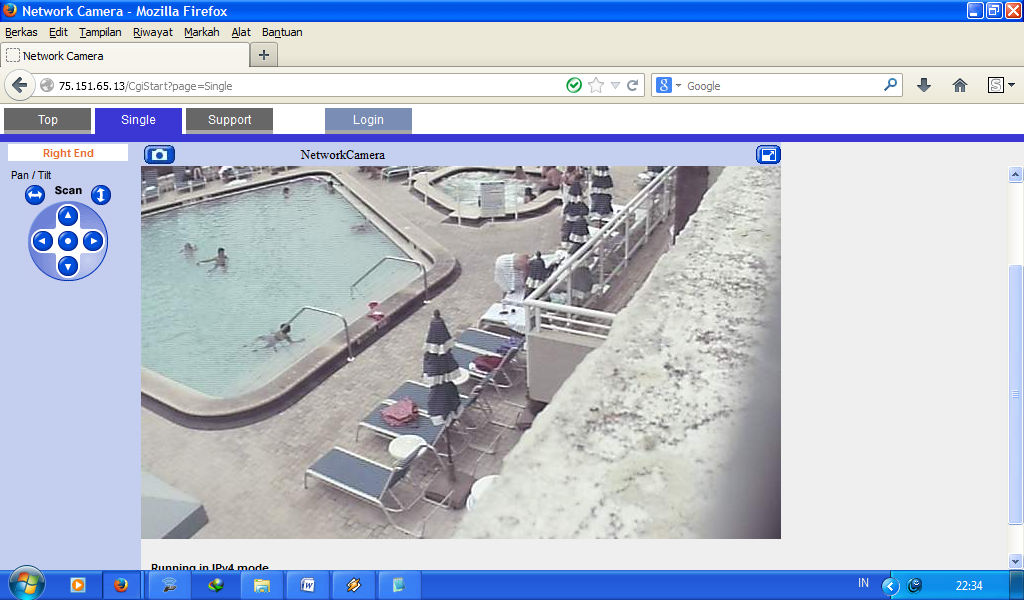Open the bookmark history dropdown arrow

615,86
